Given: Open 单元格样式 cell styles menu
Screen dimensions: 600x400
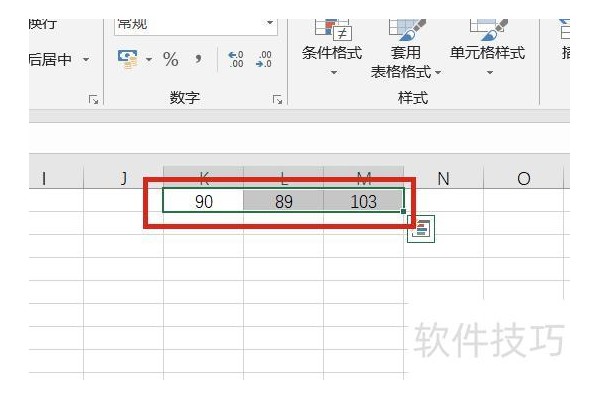Looking at the screenshot, I should pyautogui.click(x=488, y=48).
